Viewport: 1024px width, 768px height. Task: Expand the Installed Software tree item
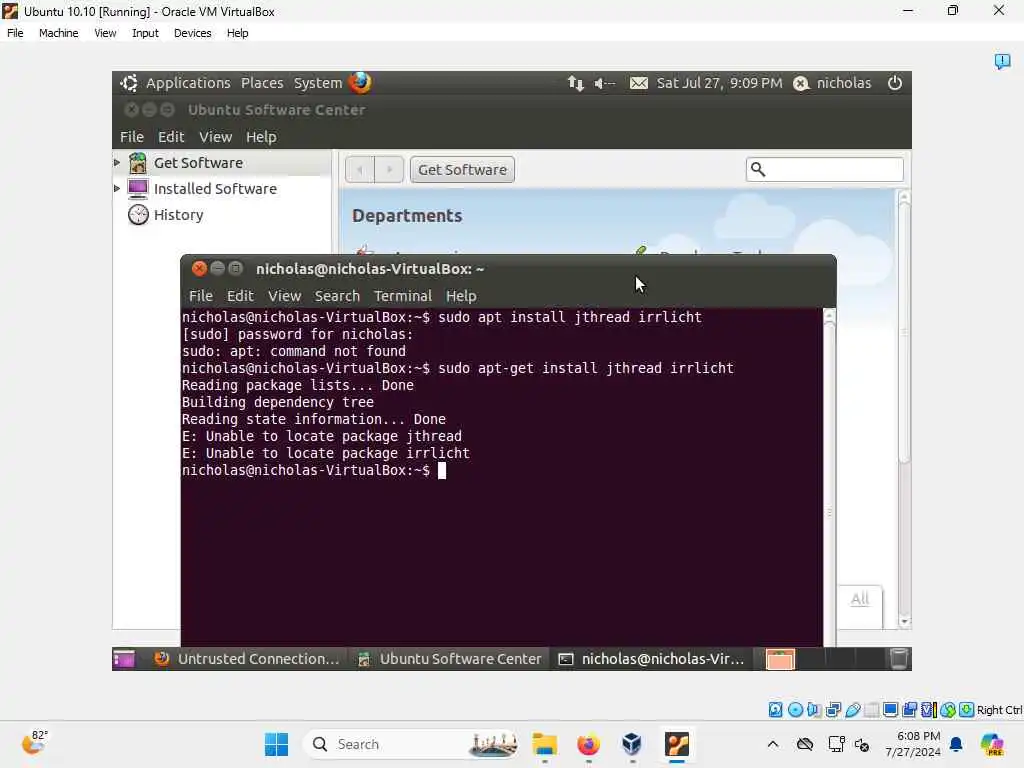(x=117, y=188)
